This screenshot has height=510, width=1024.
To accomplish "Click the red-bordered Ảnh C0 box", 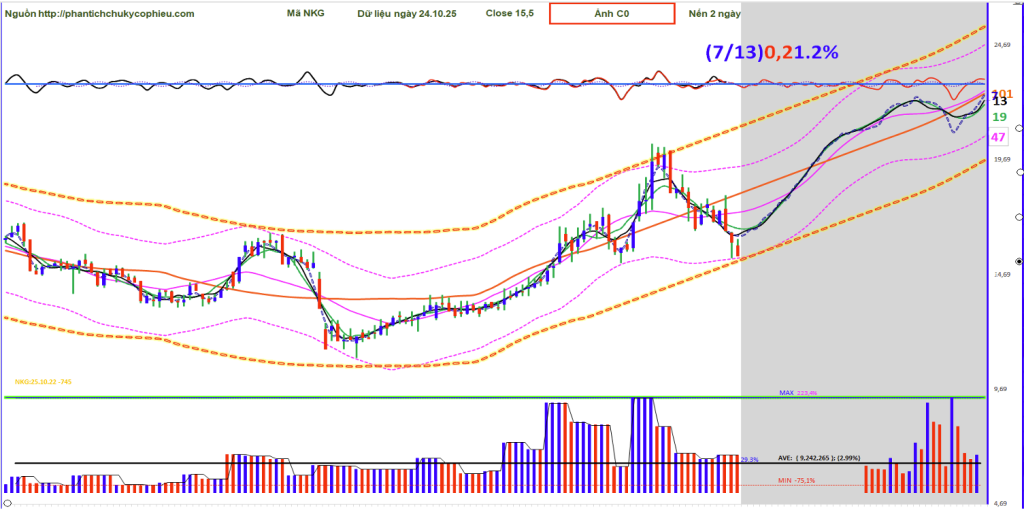I will click(x=610, y=14).
